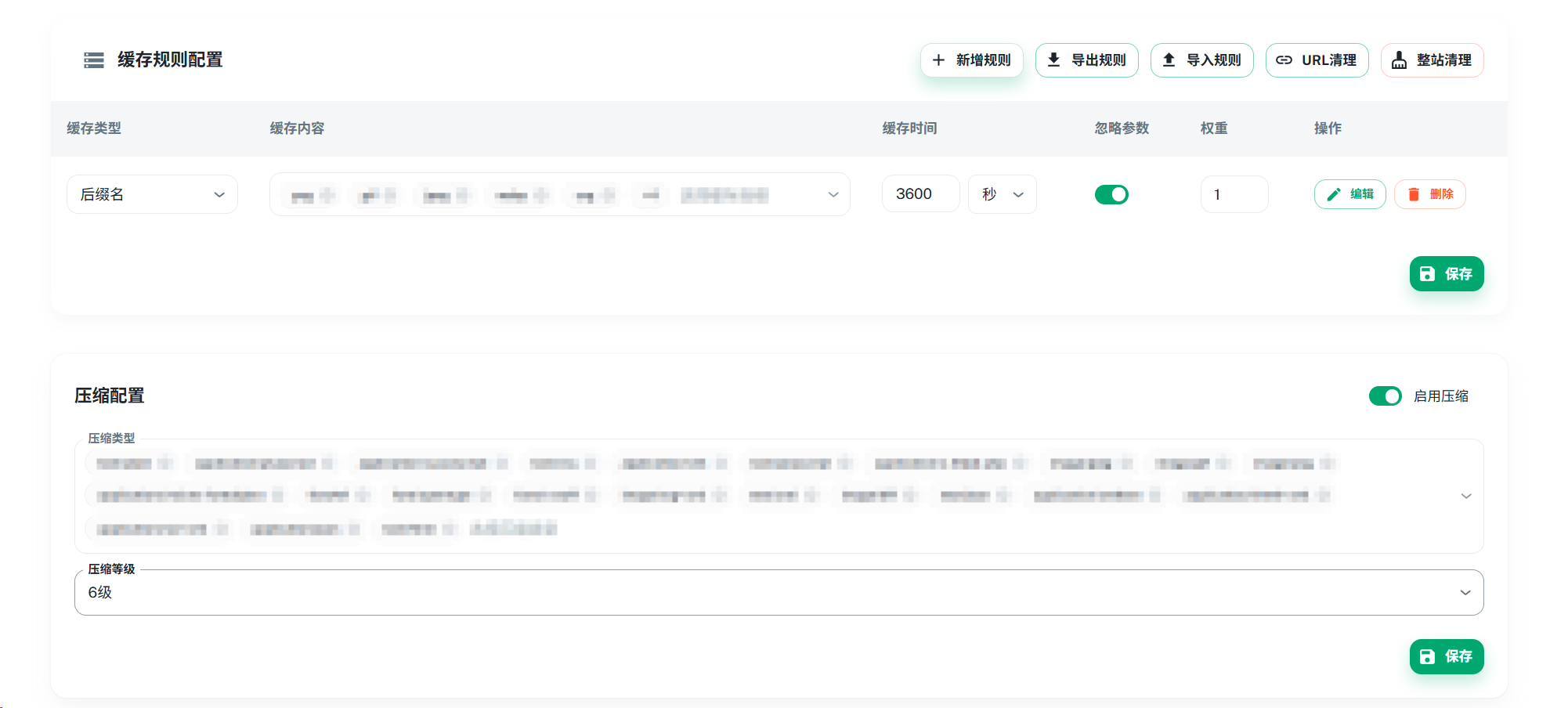The image size is (1568, 708).
Task: Click the plus icon for 新增规则
Action: point(938,60)
